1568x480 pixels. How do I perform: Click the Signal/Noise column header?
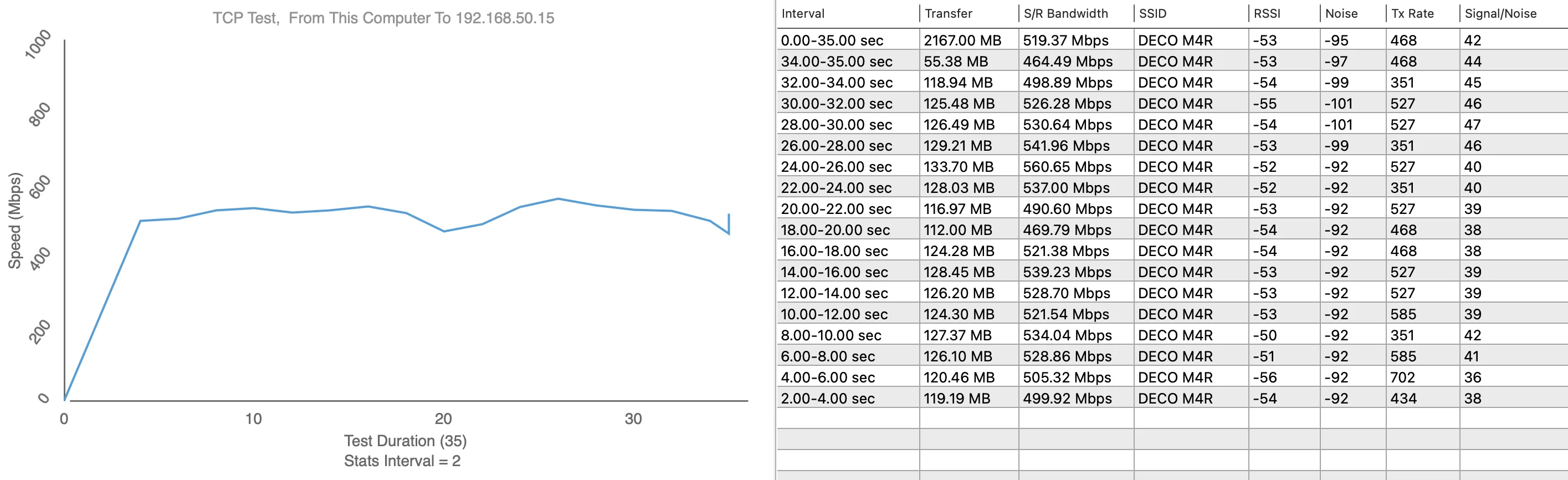coord(1500,13)
